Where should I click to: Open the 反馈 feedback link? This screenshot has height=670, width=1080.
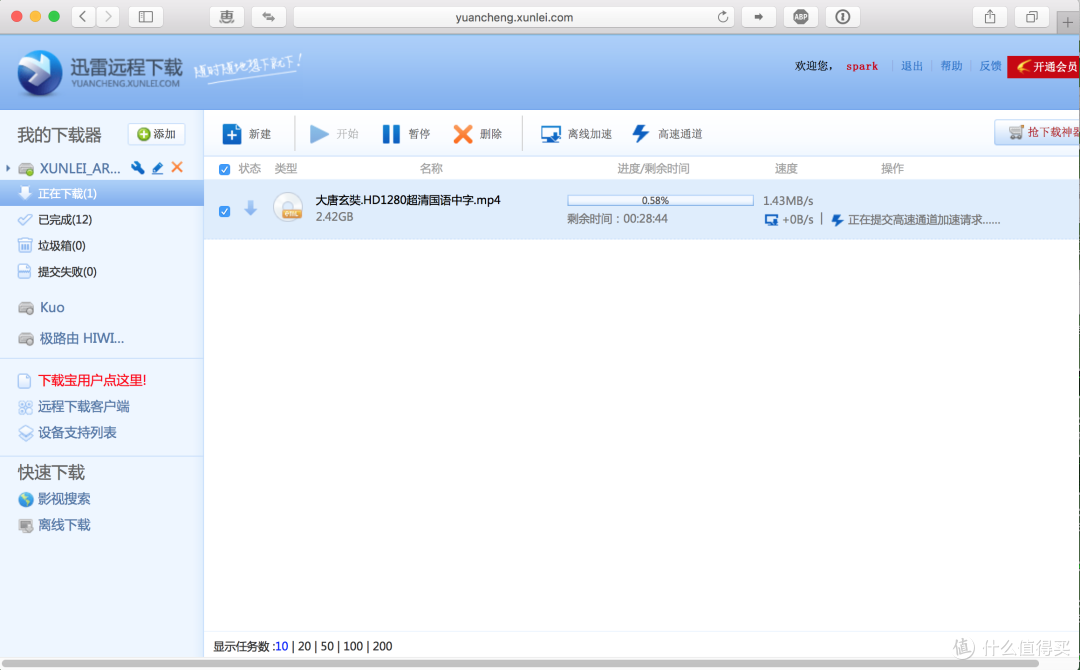pos(990,66)
